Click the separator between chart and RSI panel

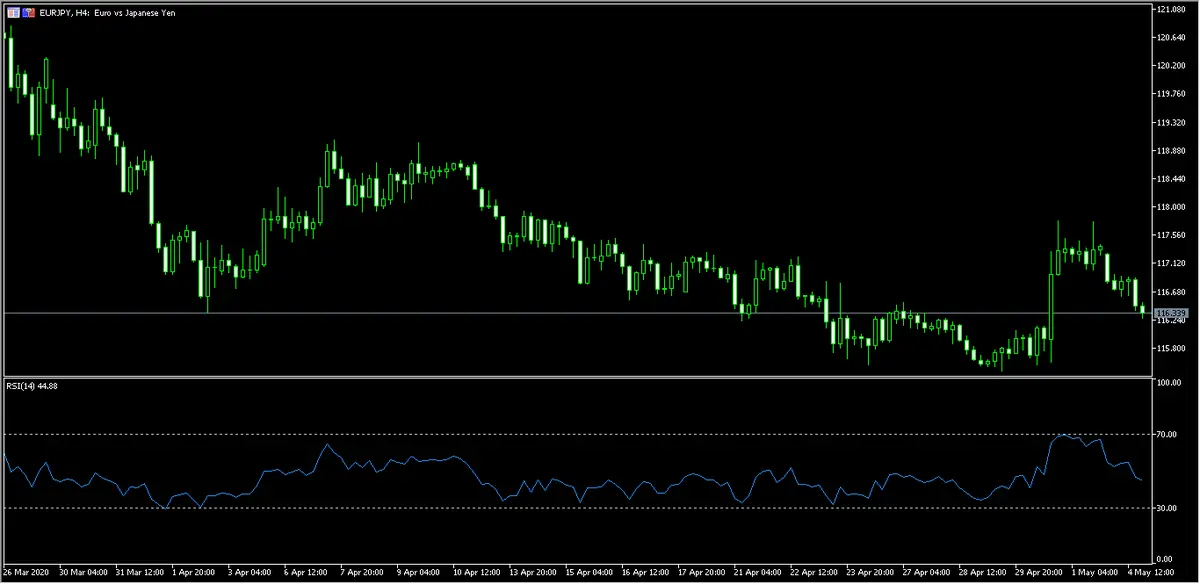click(x=600, y=377)
